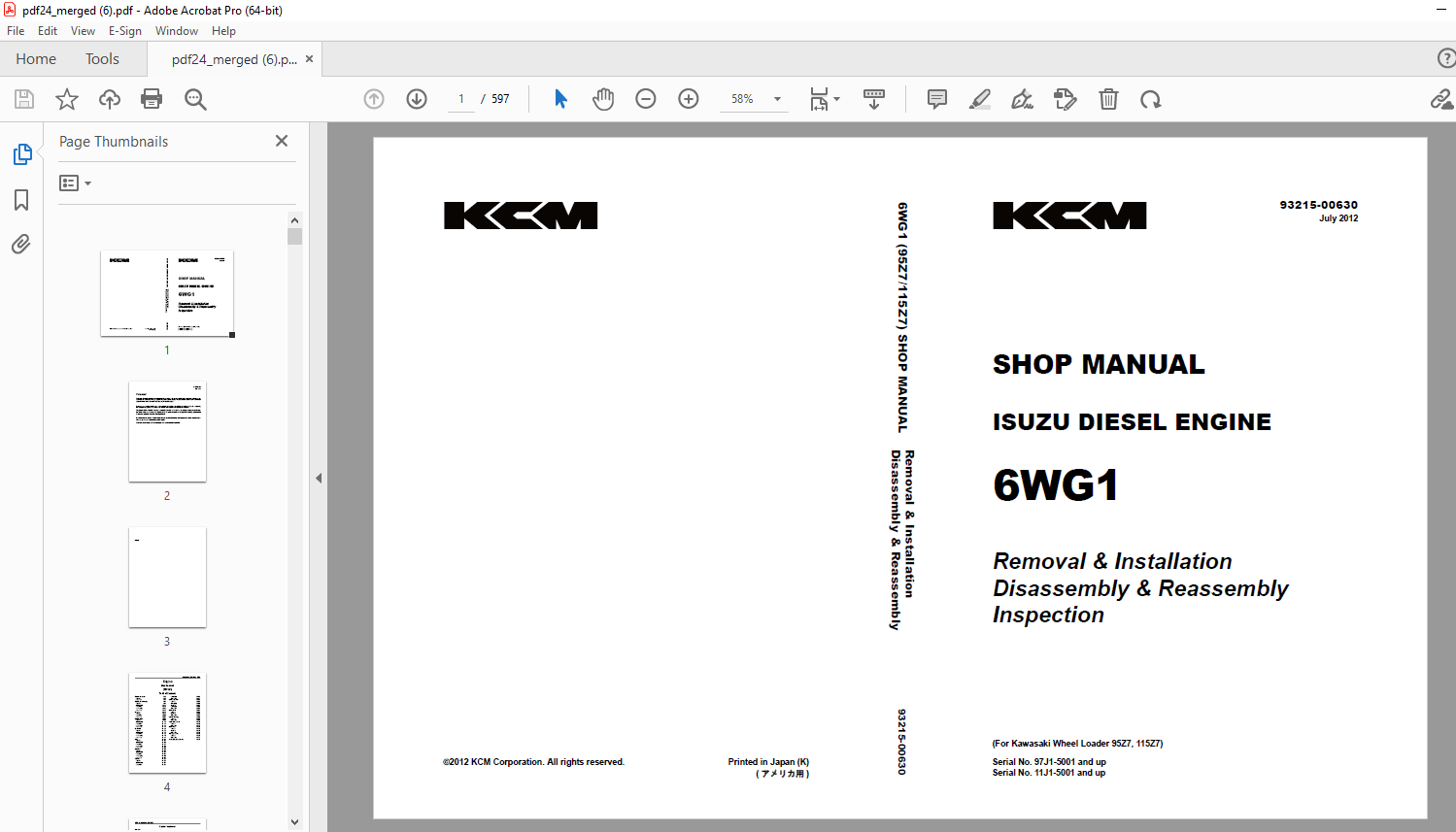Click the Printed in Japan (K) text
This screenshot has width=1456, height=832.
tap(768, 762)
